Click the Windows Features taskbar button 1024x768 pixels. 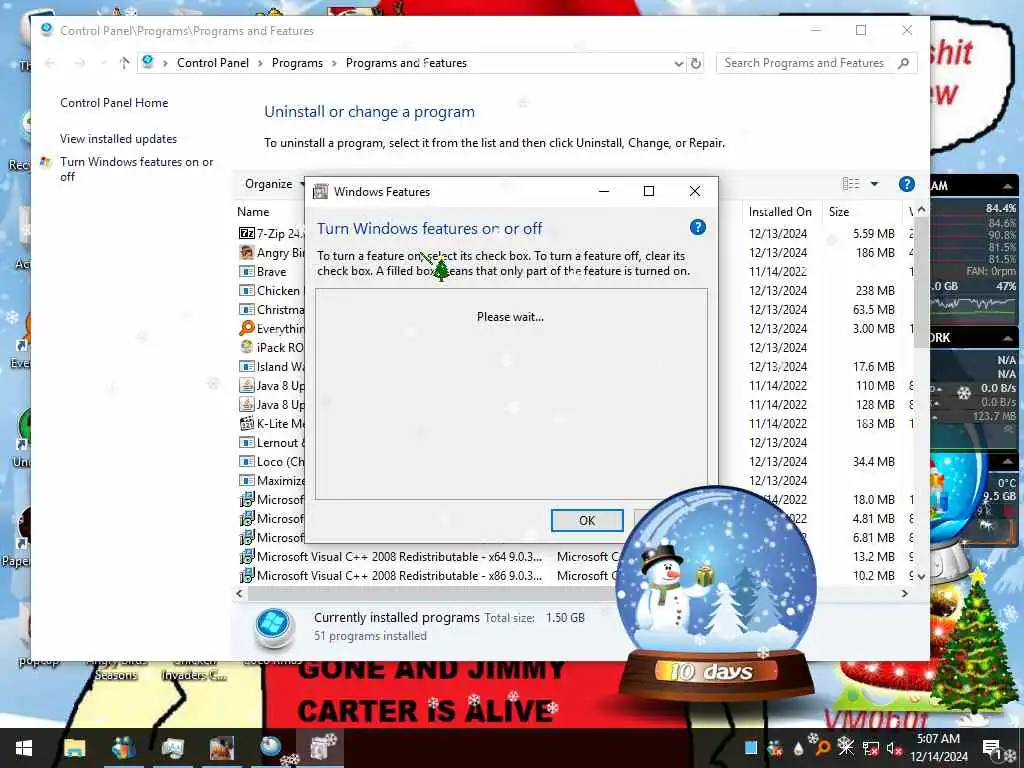point(320,748)
